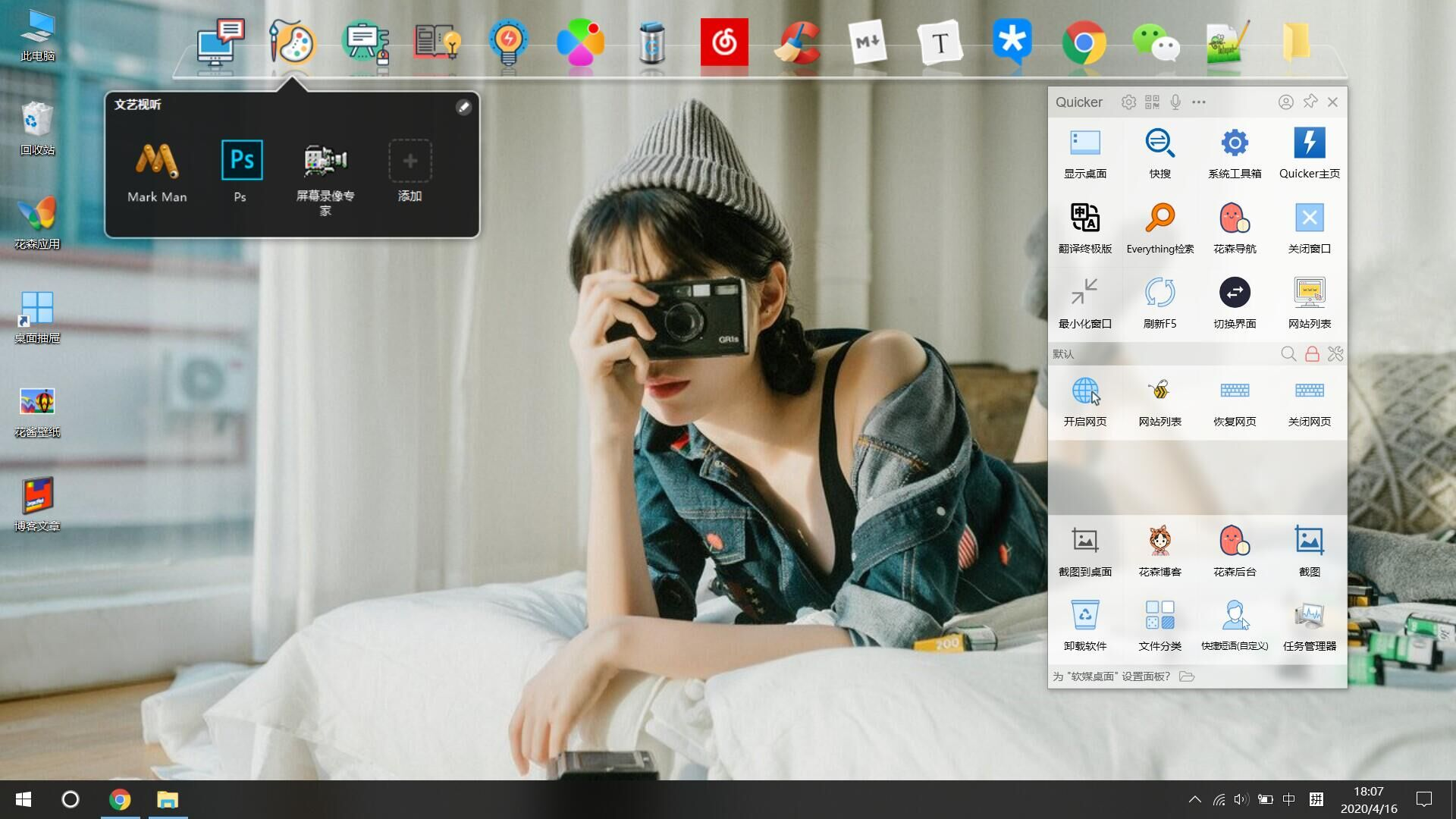Open the WeChat icon in the dock
This screenshot has height=819, width=1456.
point(1155,42)
